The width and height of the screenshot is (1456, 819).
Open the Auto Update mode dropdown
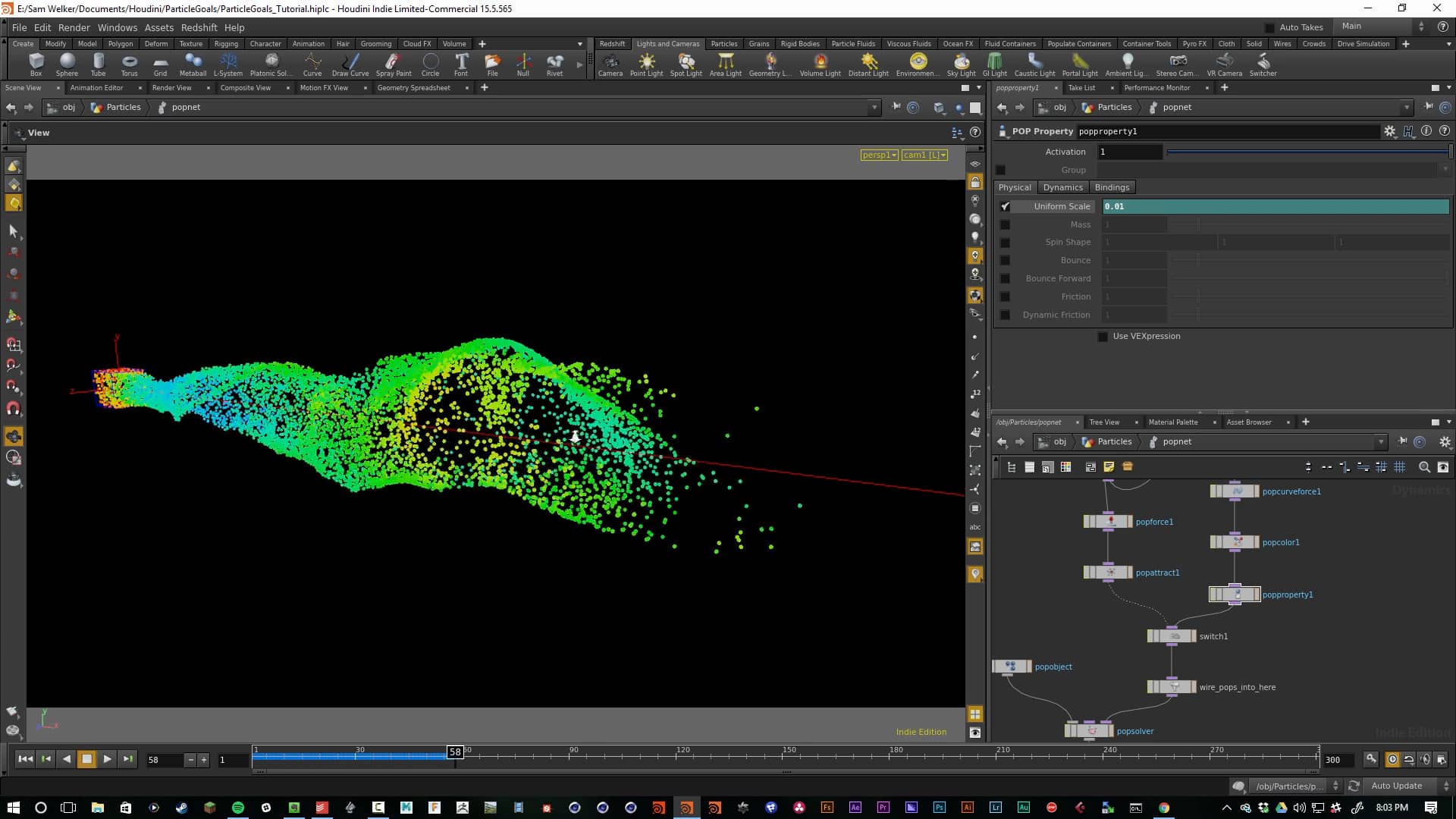pyautogui.click(x=1398, y=786)
